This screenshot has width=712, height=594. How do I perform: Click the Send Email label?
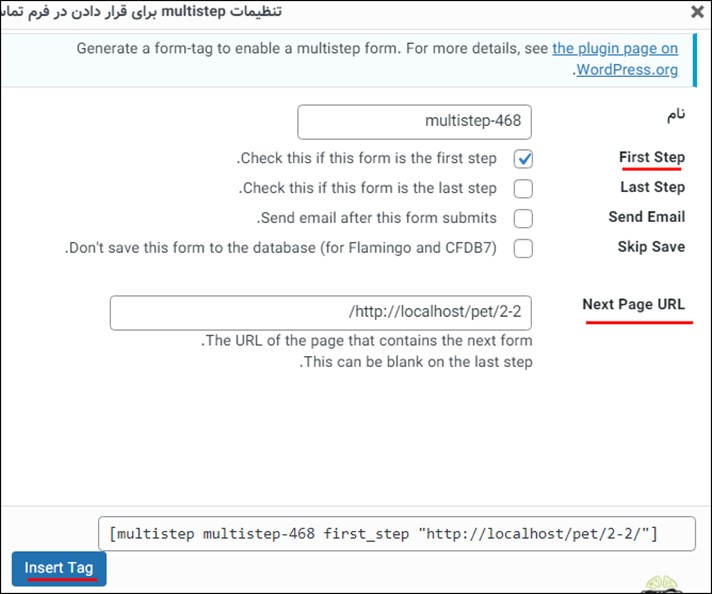pyautogui.click(x=647, y=217)
